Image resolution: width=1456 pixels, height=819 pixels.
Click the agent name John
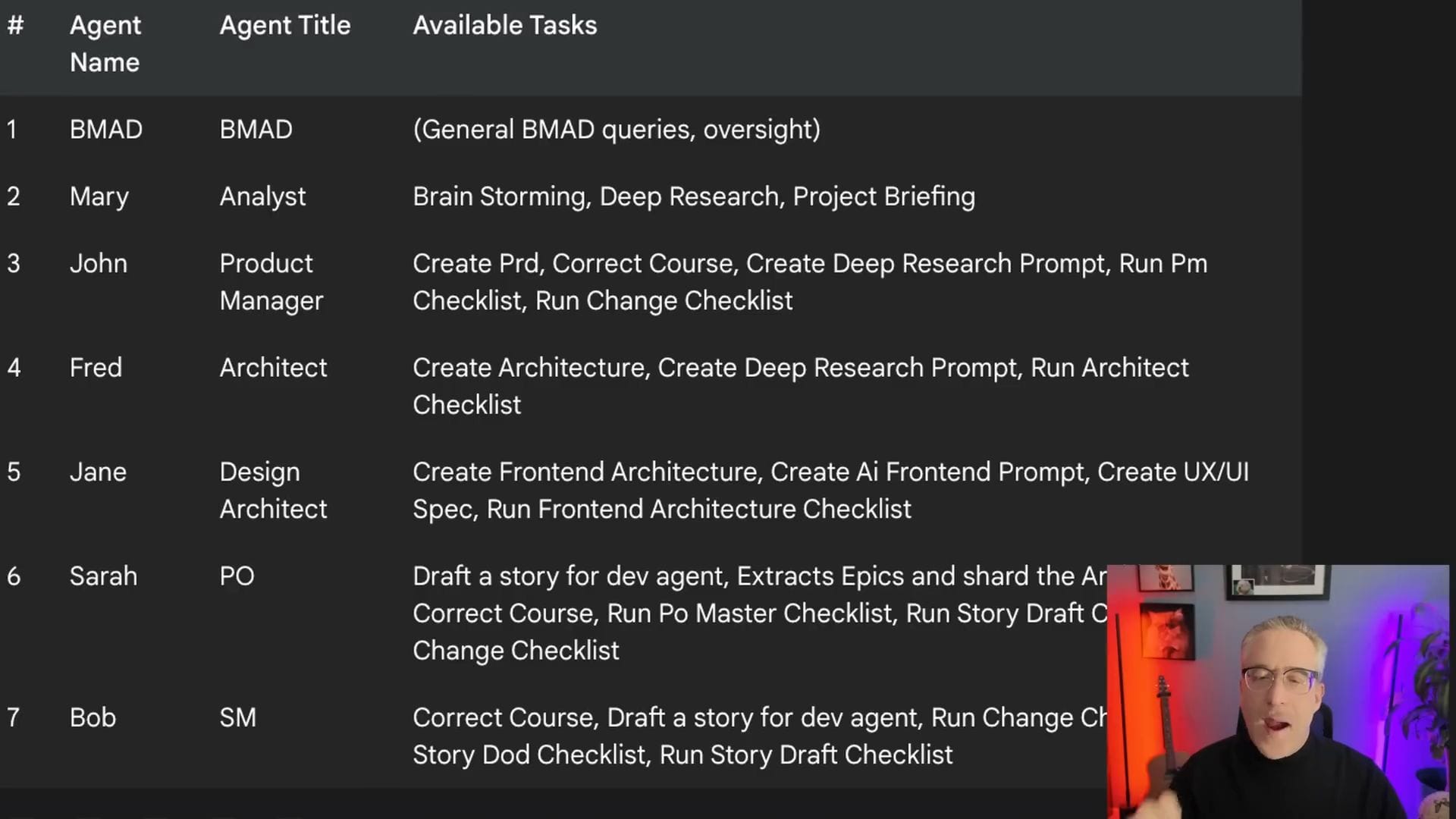[x=98, y=263]
